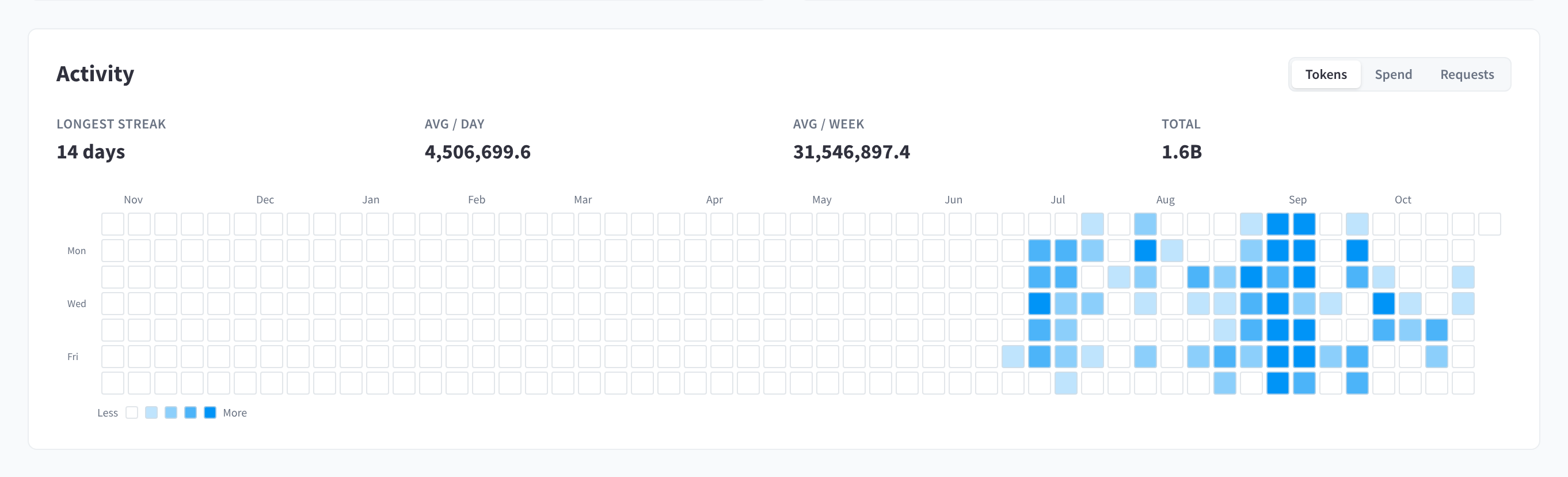The width and height of the screenshot is (1568, 477).
Task: Click the AVG / DAY label
Action: click(x=455, y=124)
